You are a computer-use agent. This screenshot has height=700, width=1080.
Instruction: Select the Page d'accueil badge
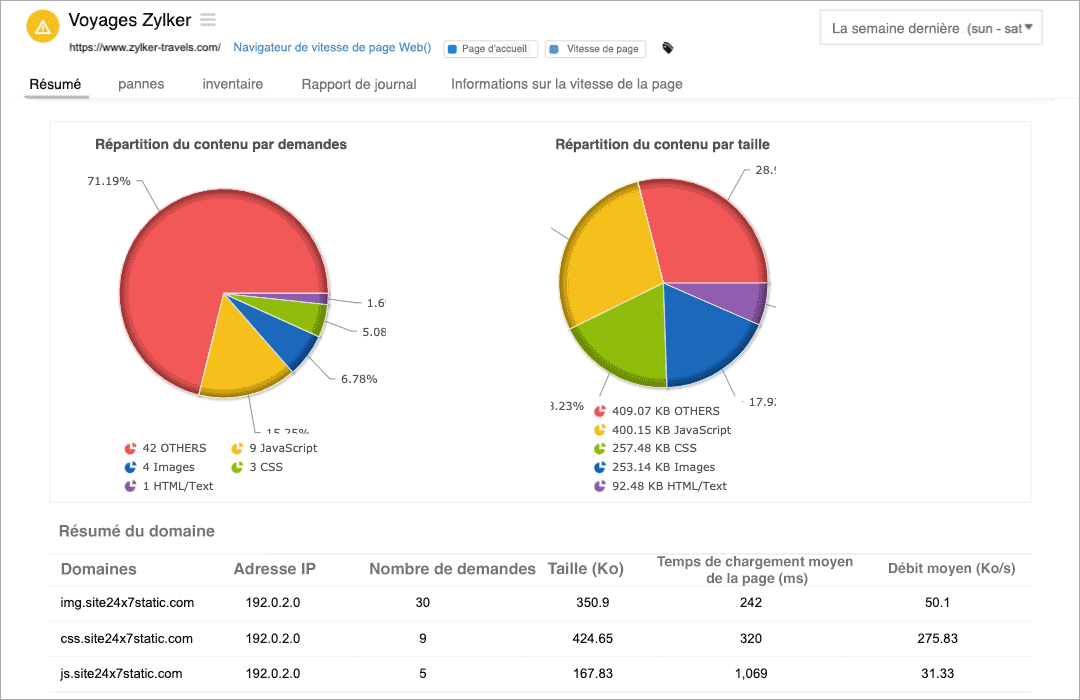pyautogui.click(x=490, y=48)
